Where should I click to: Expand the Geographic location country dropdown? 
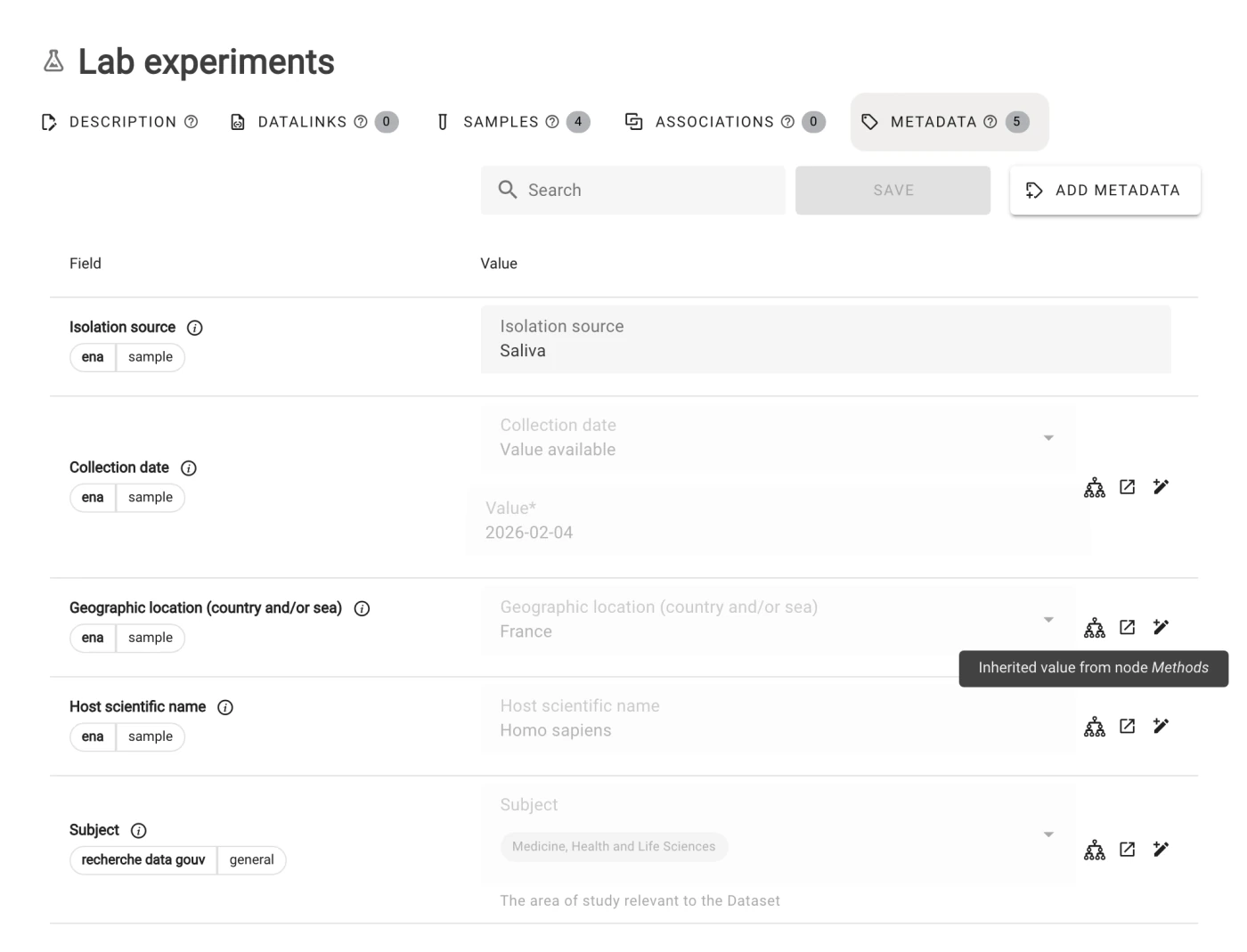click(x=1048, y=620)
